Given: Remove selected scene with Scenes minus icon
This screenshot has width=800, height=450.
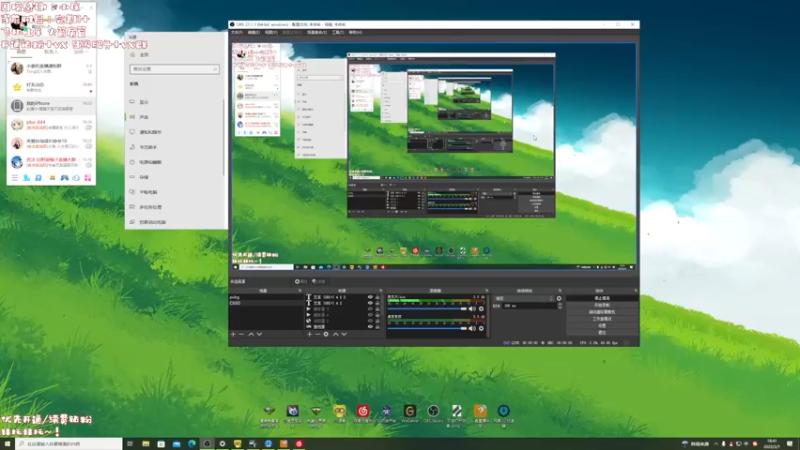Looking at the screenshot, I should point(241,334).
